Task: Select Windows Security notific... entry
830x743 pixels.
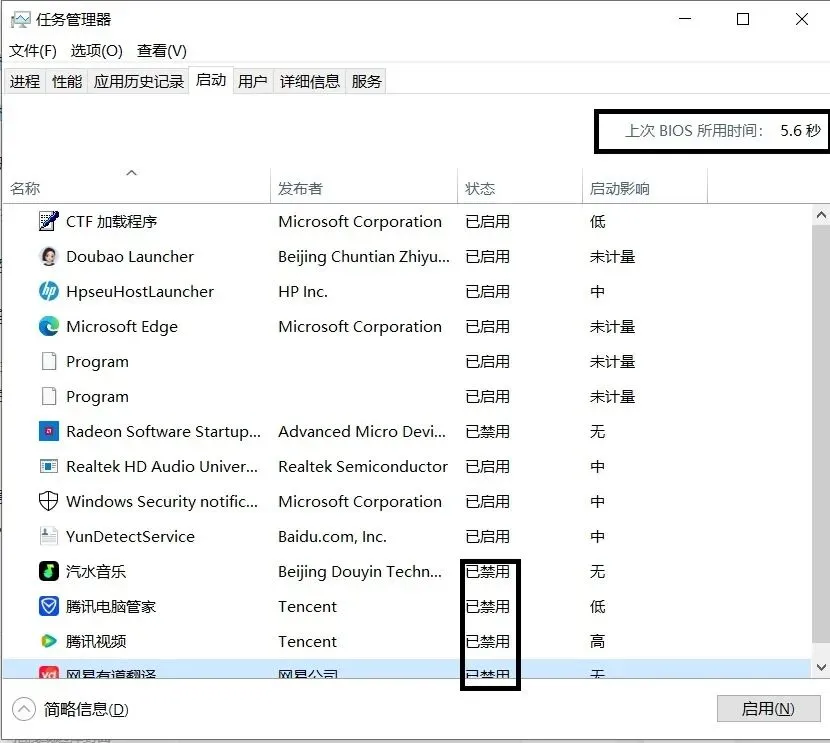Action: 161,501
